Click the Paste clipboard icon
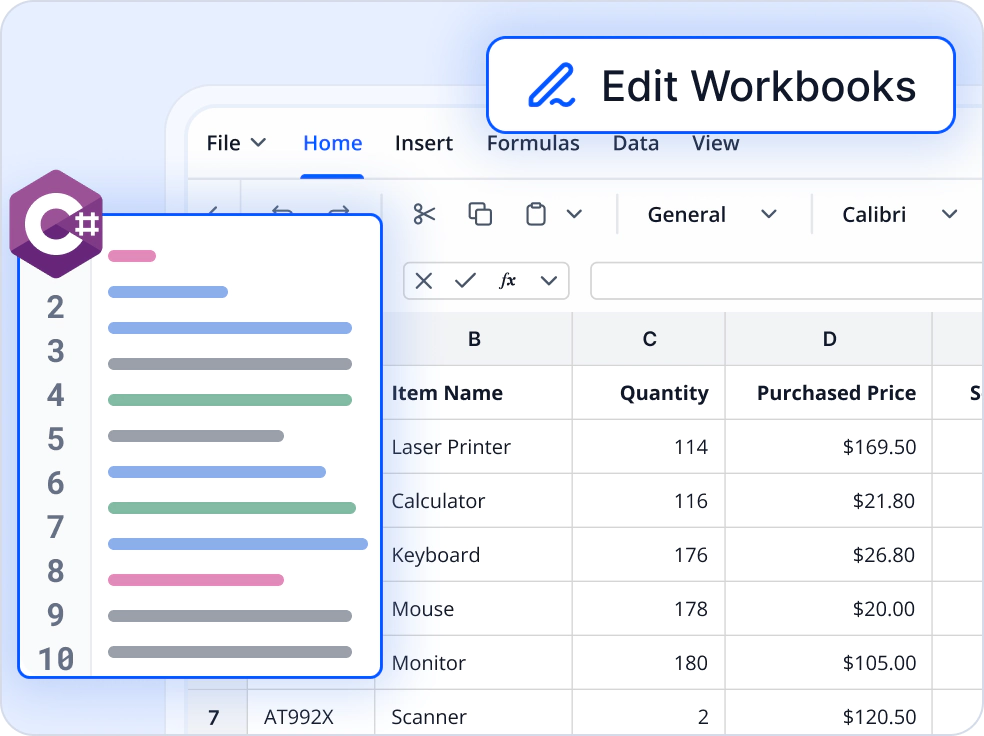984x736 pixels. point(535,215)
